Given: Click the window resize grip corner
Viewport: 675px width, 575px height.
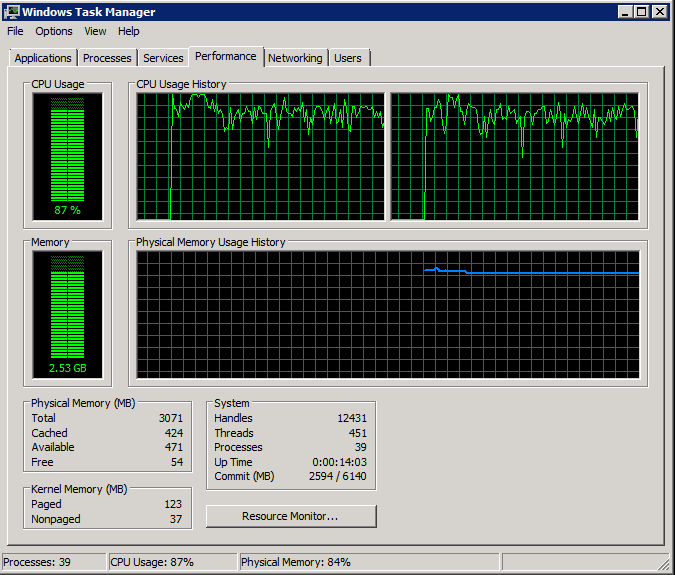Looking at the screenshot, I should [665, 563].
